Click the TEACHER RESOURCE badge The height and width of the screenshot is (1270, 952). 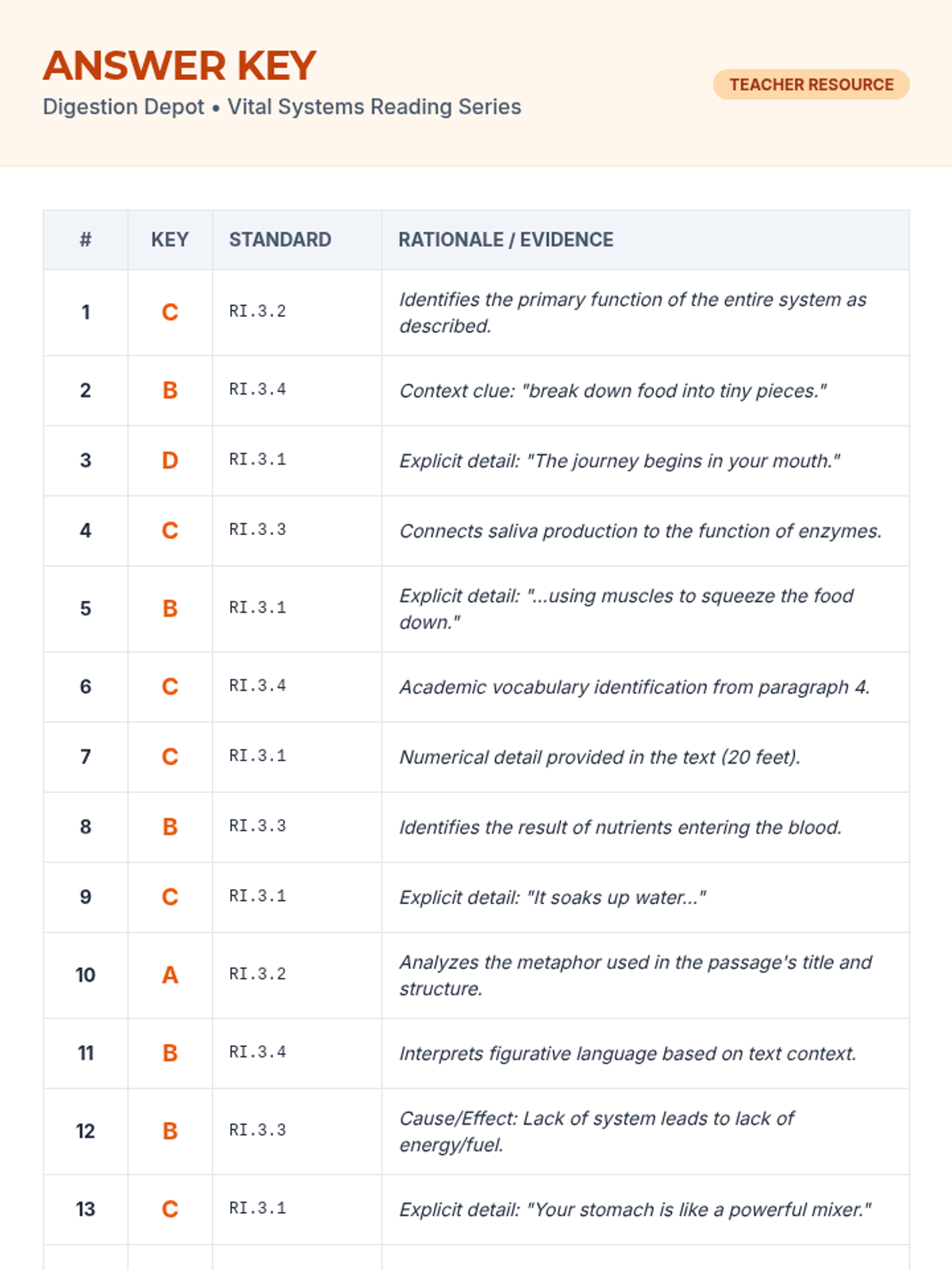click(811, 84)
